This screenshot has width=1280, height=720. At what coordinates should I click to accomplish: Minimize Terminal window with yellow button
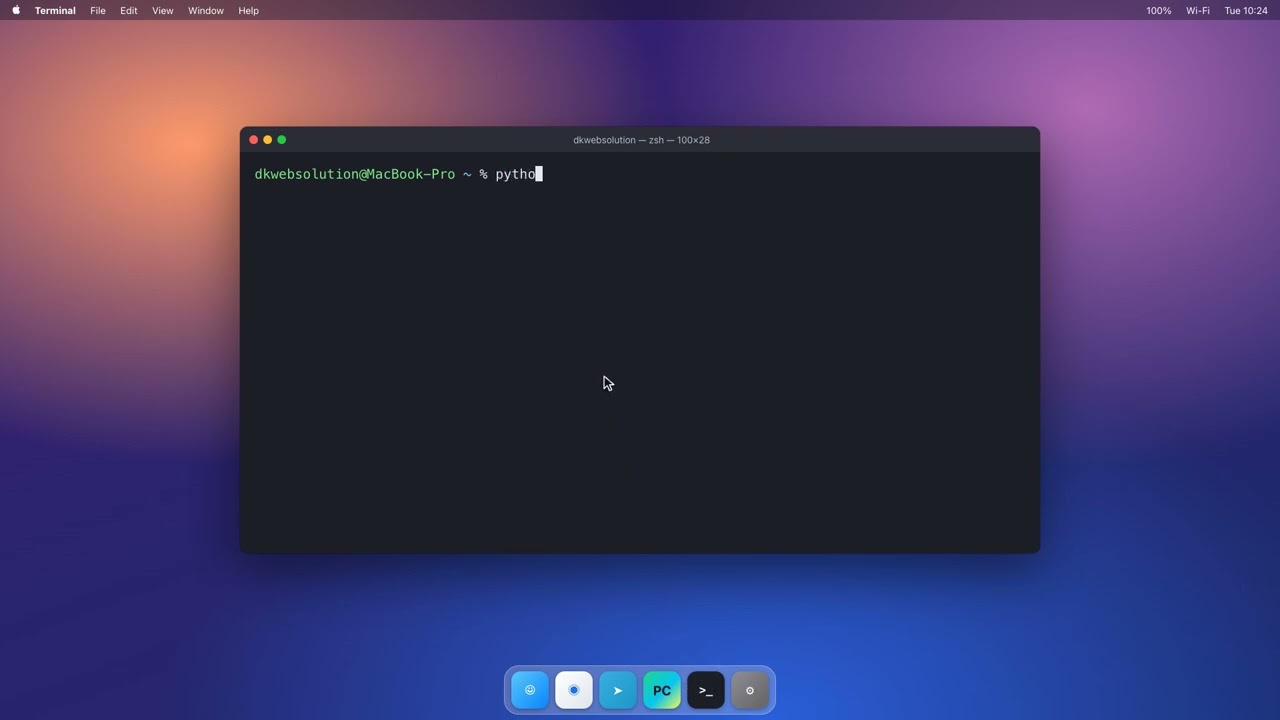(268, 140)
